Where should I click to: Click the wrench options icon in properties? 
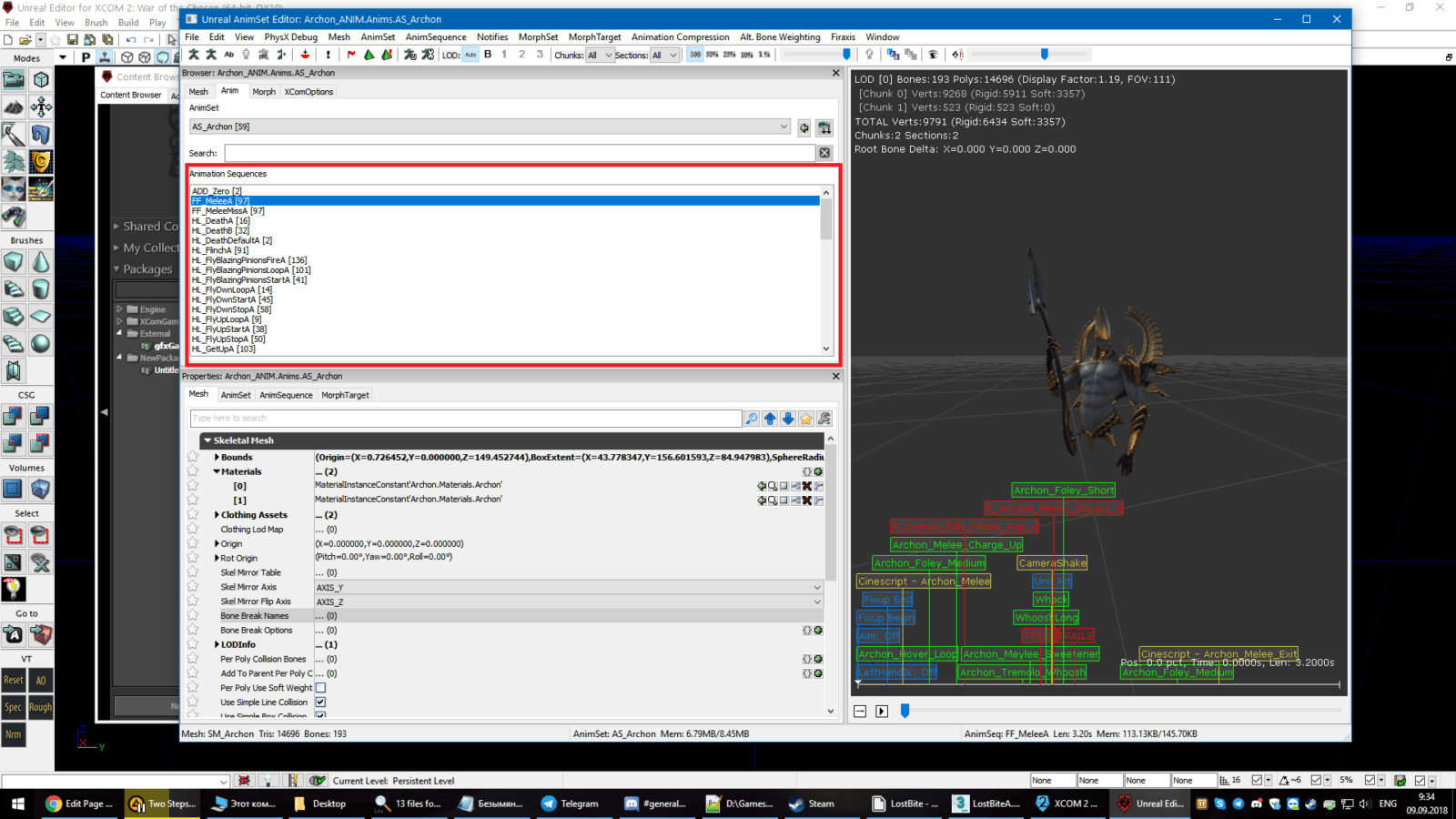pyautogui.click(x=824, y=419)
